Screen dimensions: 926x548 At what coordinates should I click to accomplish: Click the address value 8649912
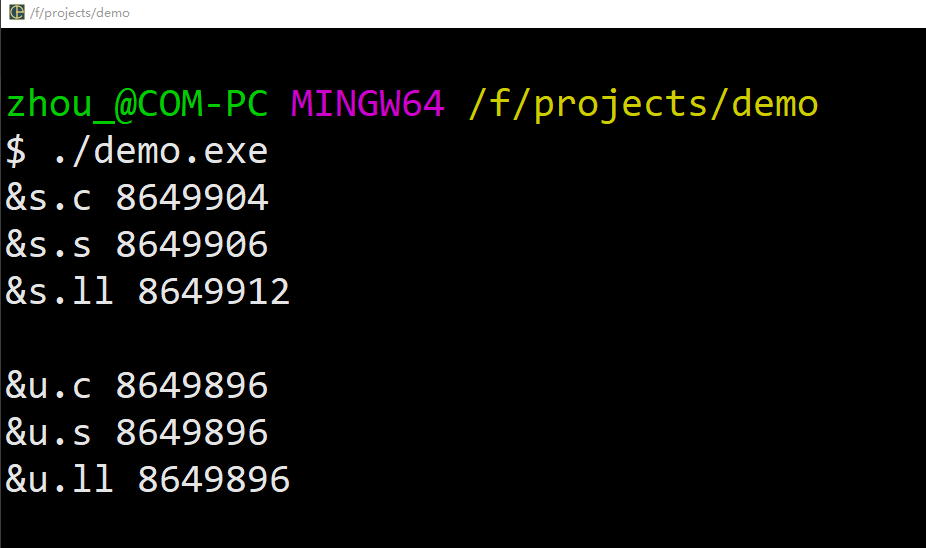pyautogui.click(x=214, y=292)
